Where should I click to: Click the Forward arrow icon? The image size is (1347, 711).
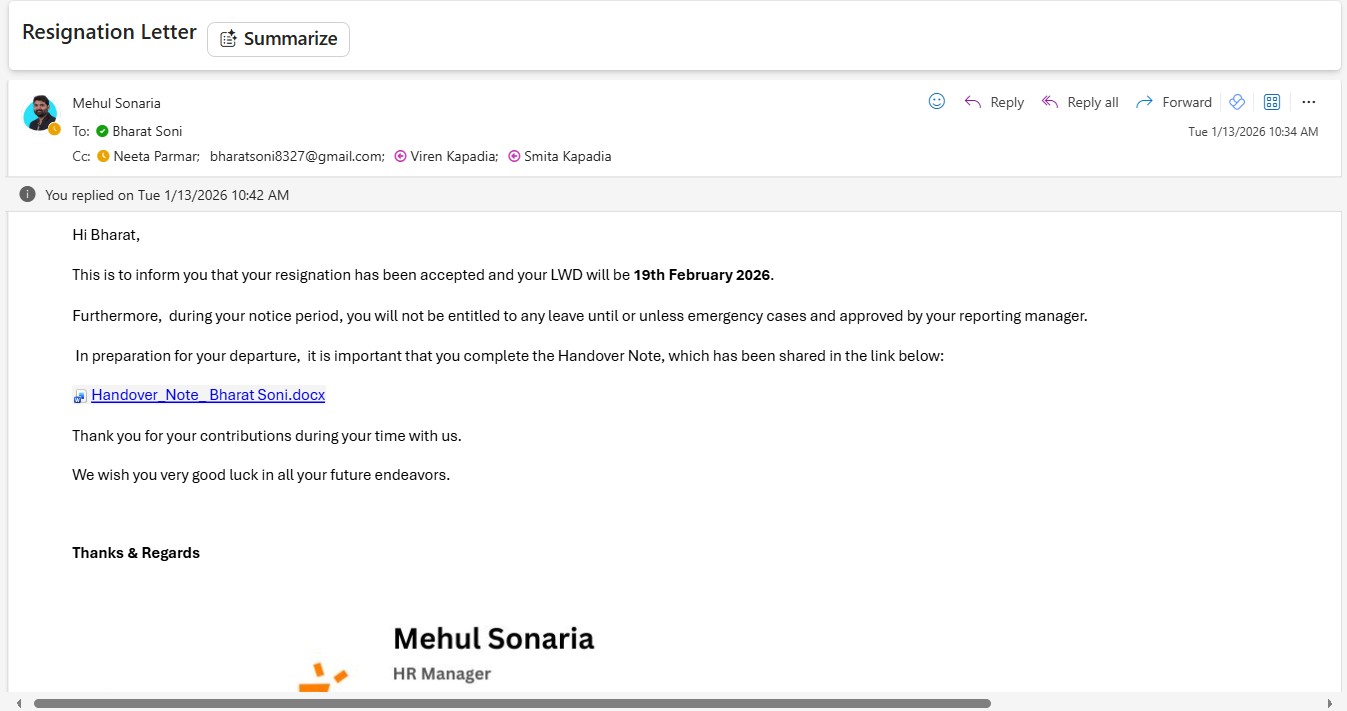pos(1145,102)
